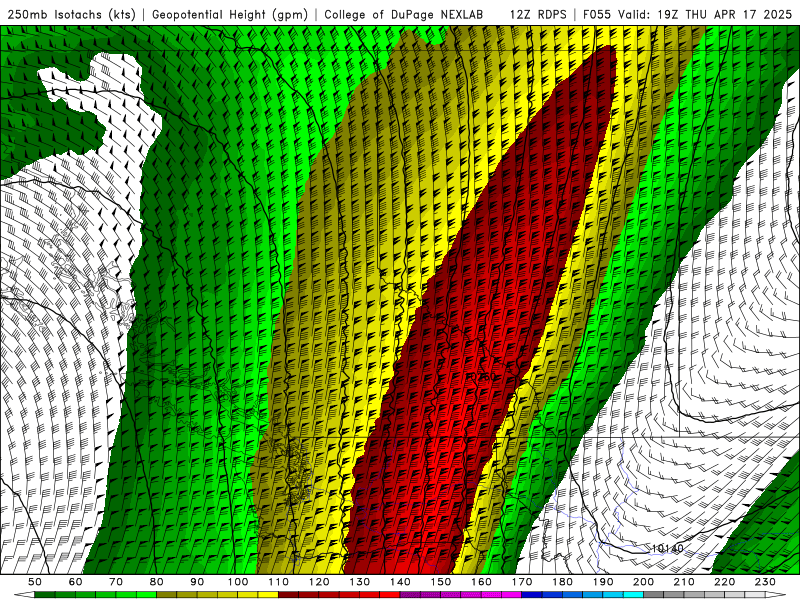Click the 230 kts legend label
This screenshot has height=600, width=800.
(x=765, y=582)
